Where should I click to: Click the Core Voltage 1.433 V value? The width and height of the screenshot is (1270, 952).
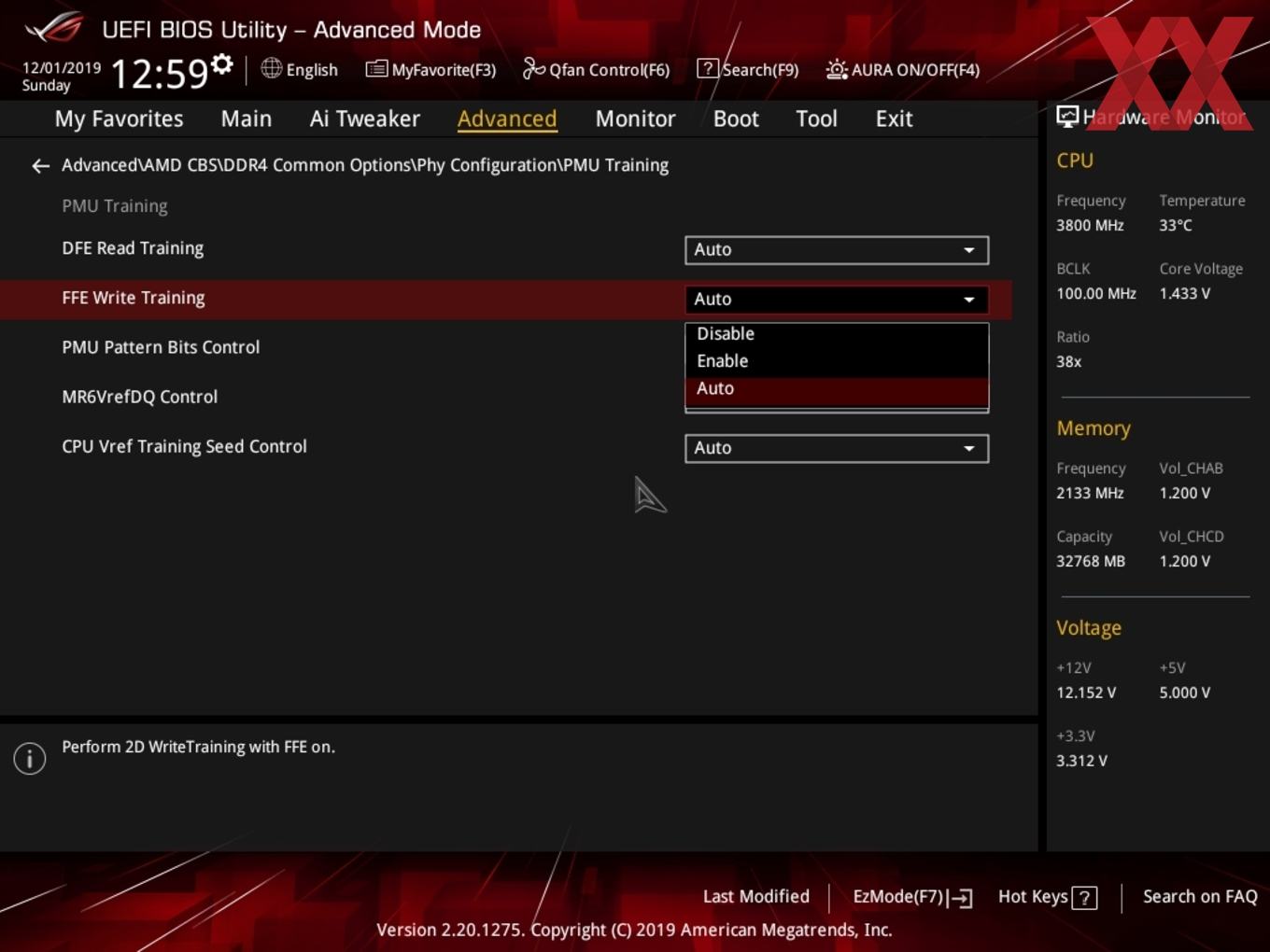click(1184, 293)
